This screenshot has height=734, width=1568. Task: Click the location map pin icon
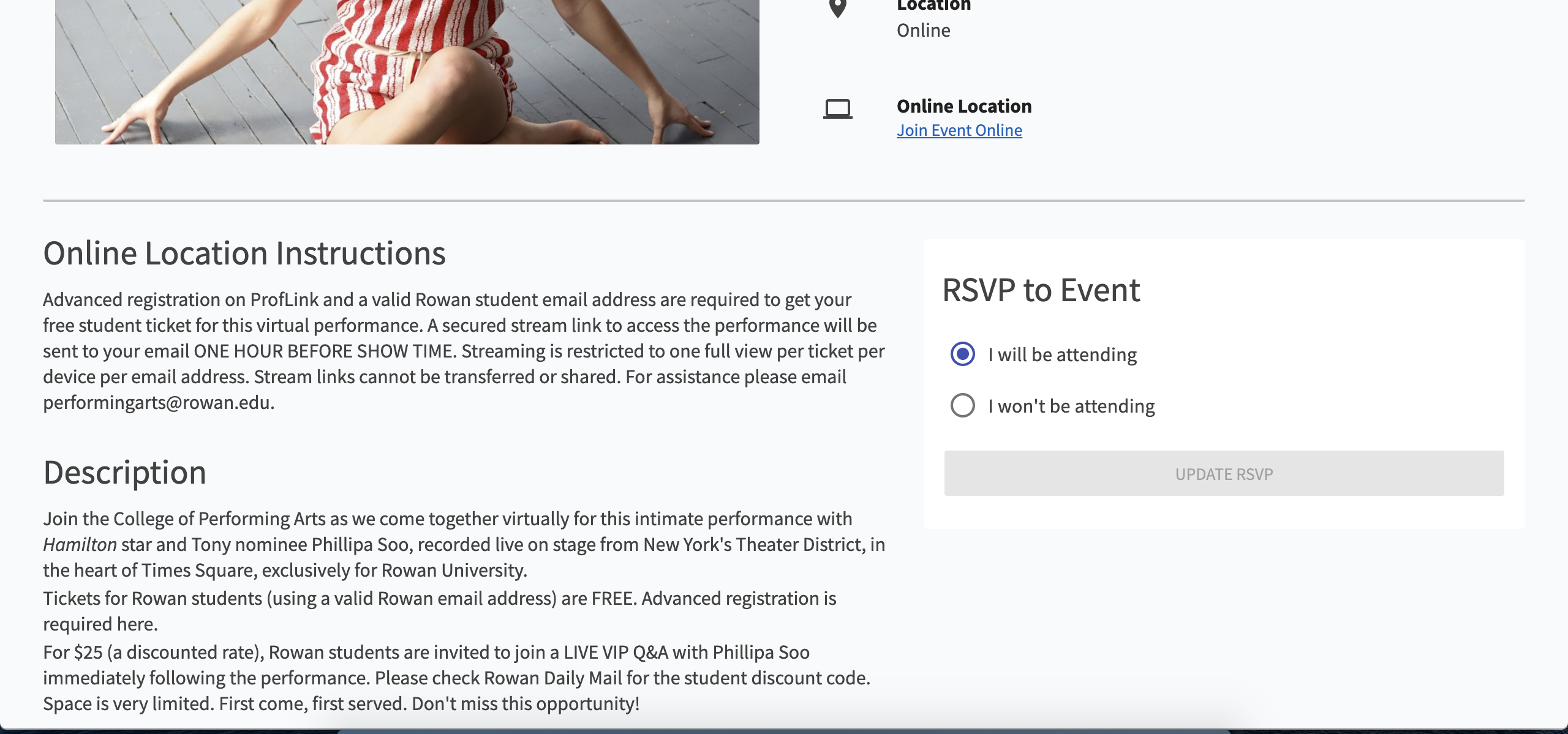837,8
